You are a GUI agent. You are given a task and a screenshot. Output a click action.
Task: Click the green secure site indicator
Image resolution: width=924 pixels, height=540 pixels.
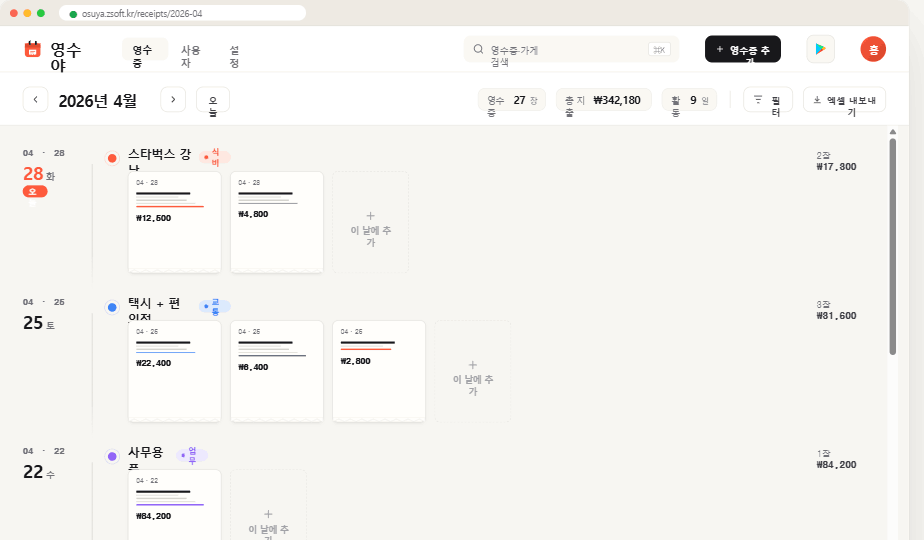(x=73, y=14)
